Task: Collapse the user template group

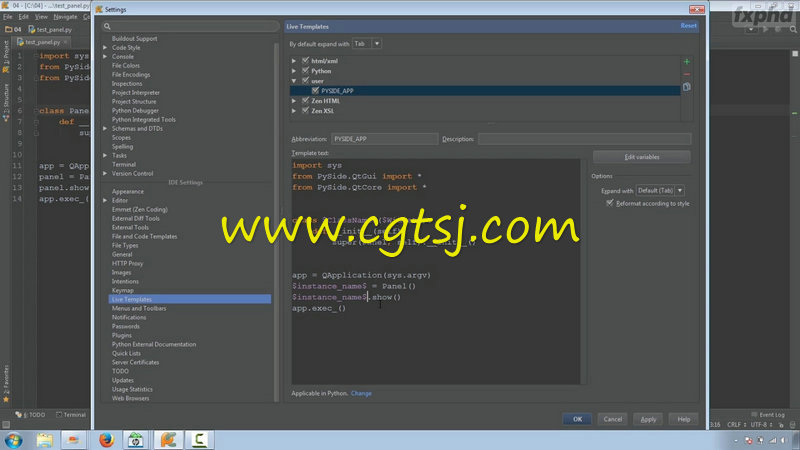Action: tap(294, 81)
